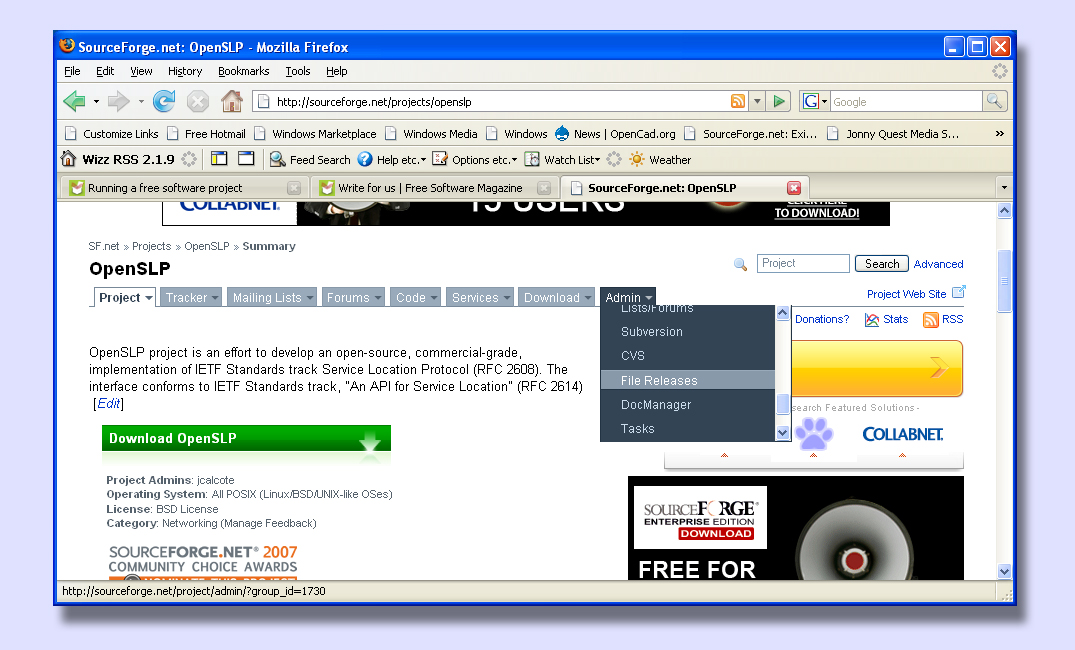Click the Wizz RSS window layout icon

coord(246,158)
